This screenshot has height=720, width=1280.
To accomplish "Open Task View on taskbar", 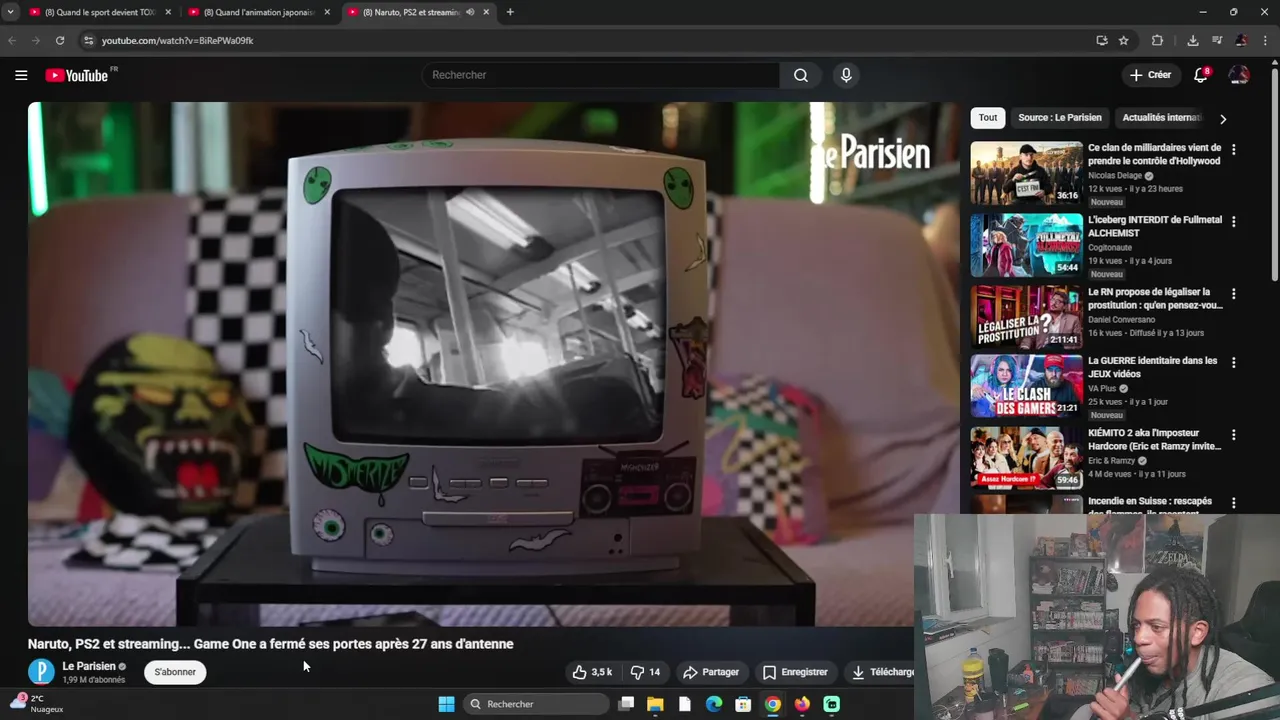I will coord(626,704).
